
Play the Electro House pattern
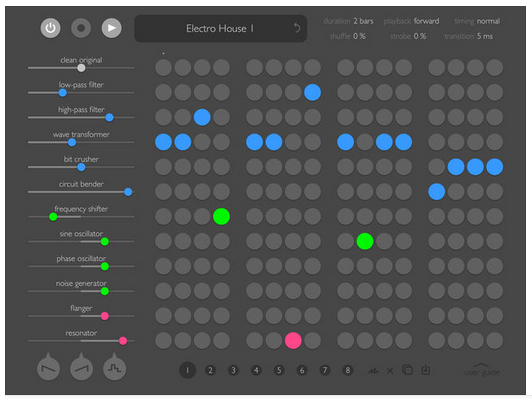tap(112, 28)
